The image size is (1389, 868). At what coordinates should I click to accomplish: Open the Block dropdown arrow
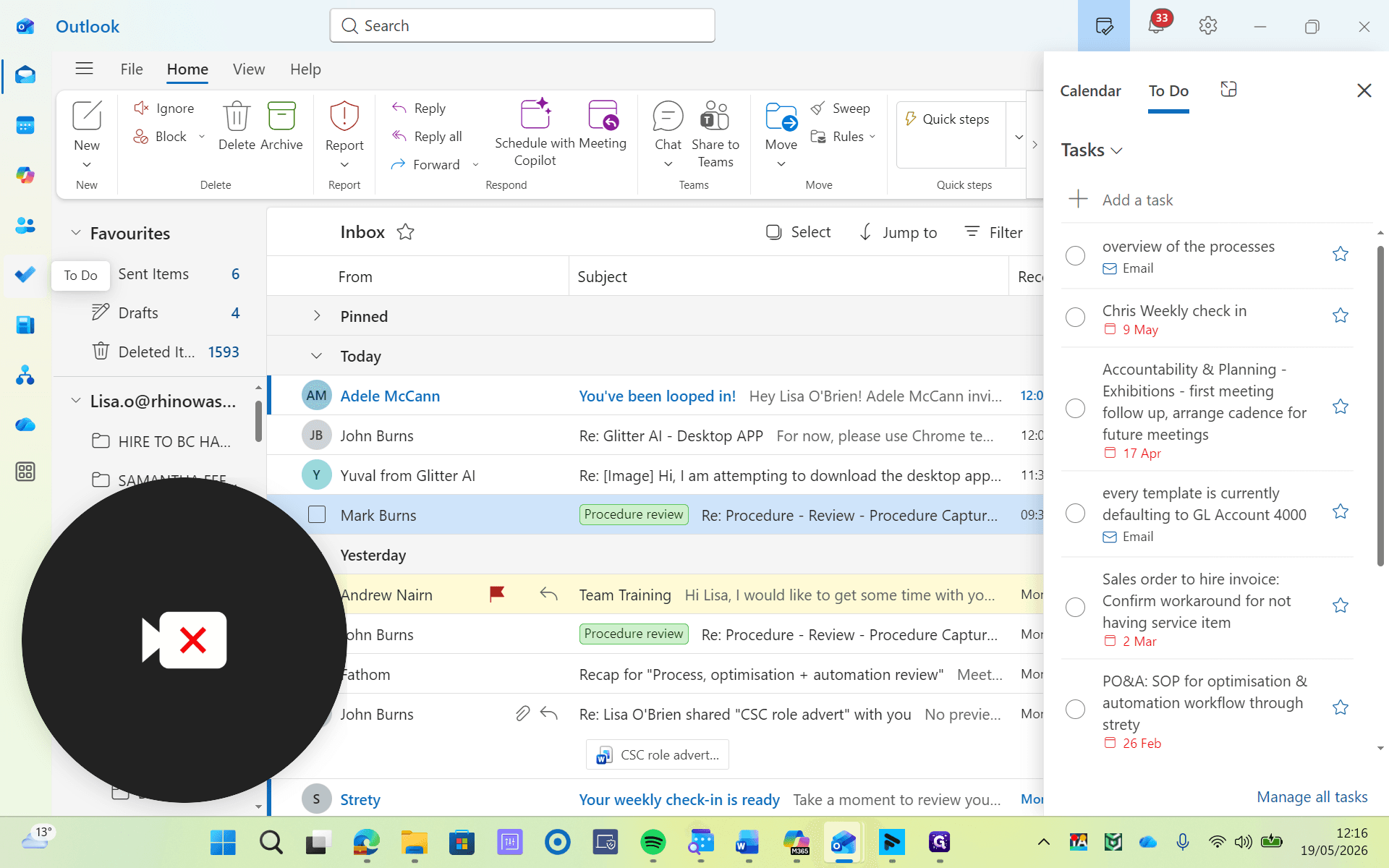[202, 137]
